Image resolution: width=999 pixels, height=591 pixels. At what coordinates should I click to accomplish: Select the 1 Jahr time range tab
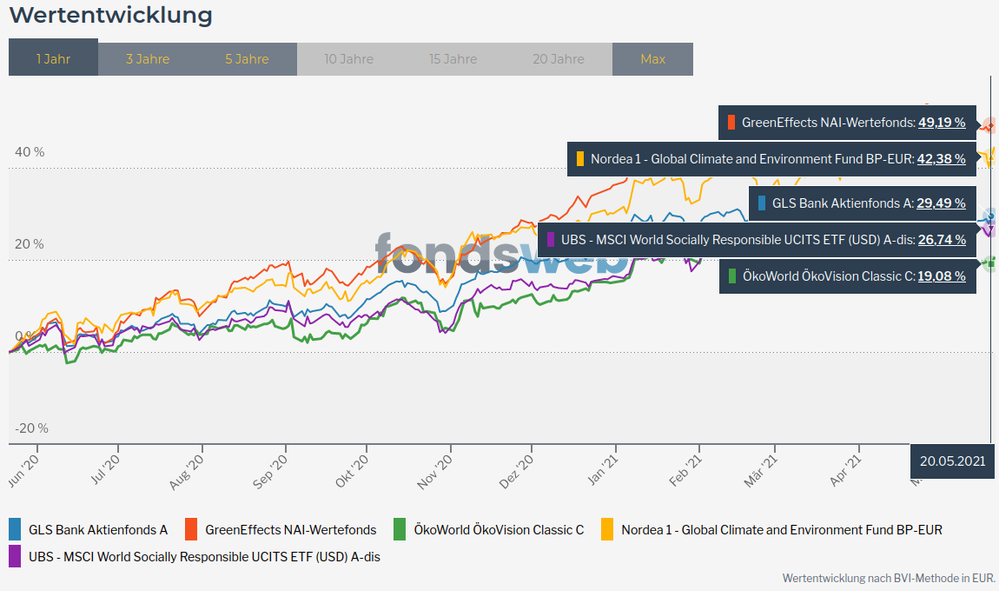53,59
